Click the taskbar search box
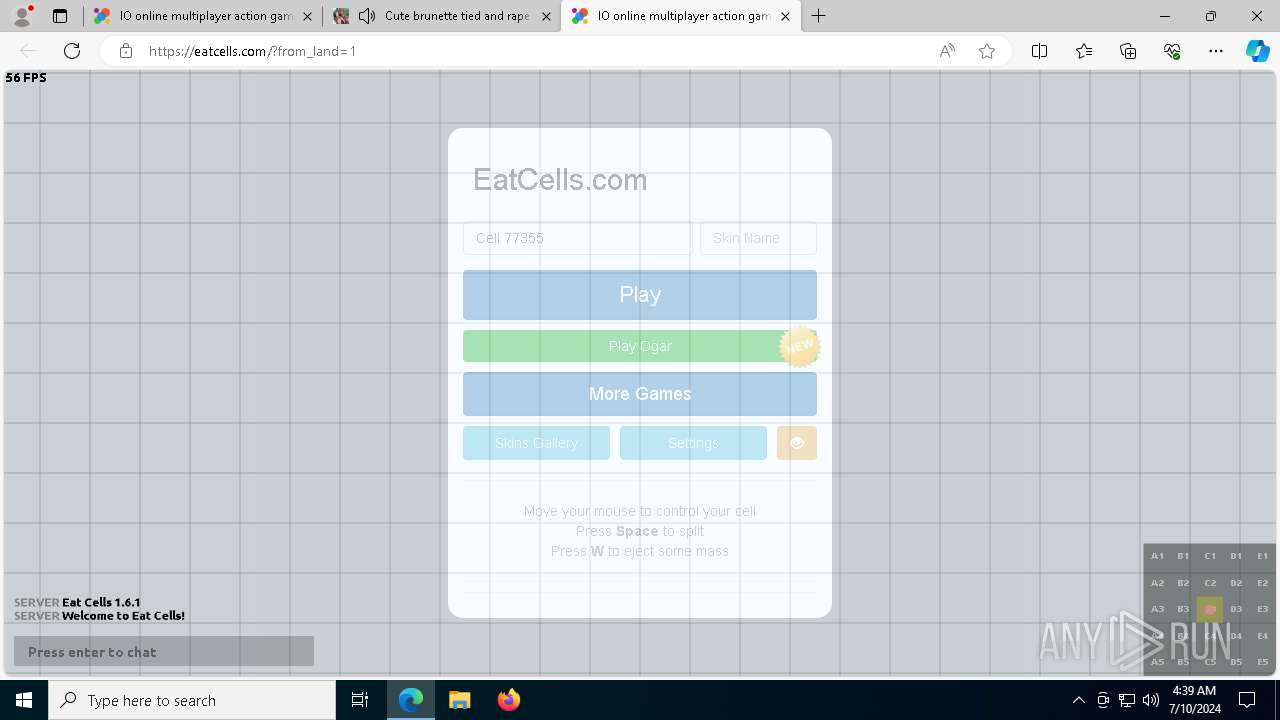Image resolution: width=1280 pixels, height=720 pixels. click(x=192, y=700)
